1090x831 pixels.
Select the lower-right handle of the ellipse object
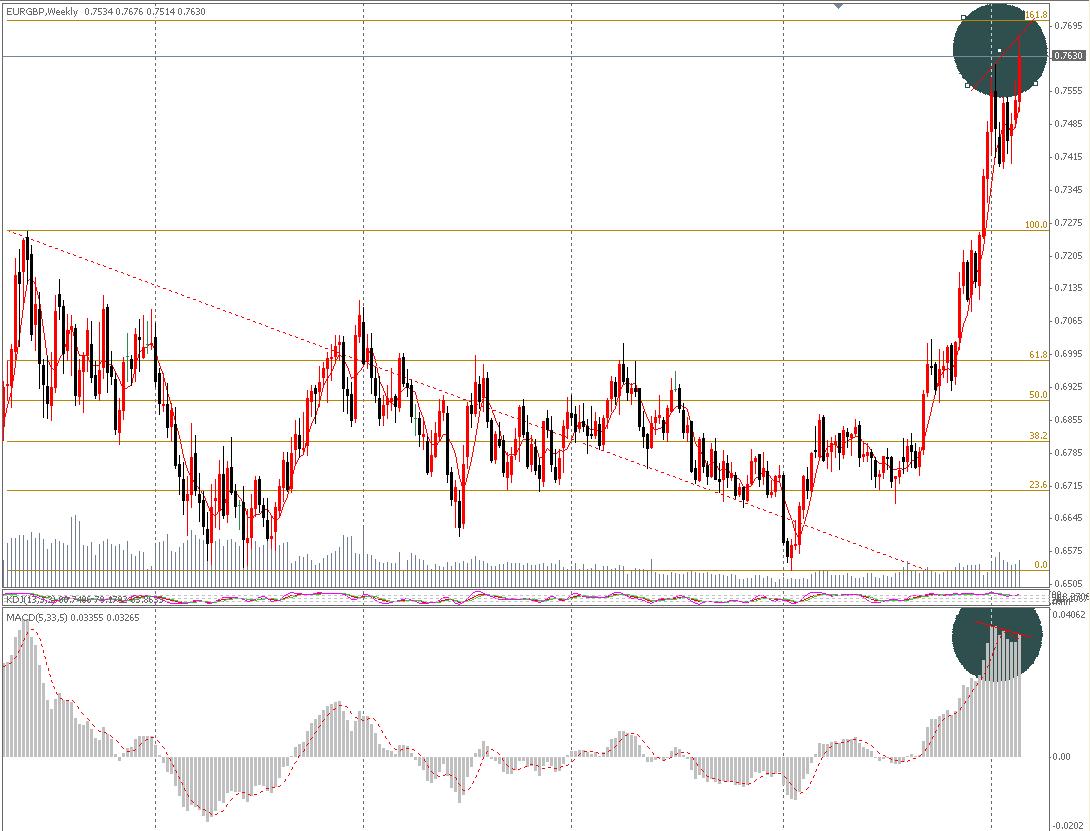[x=1036, y=83]
